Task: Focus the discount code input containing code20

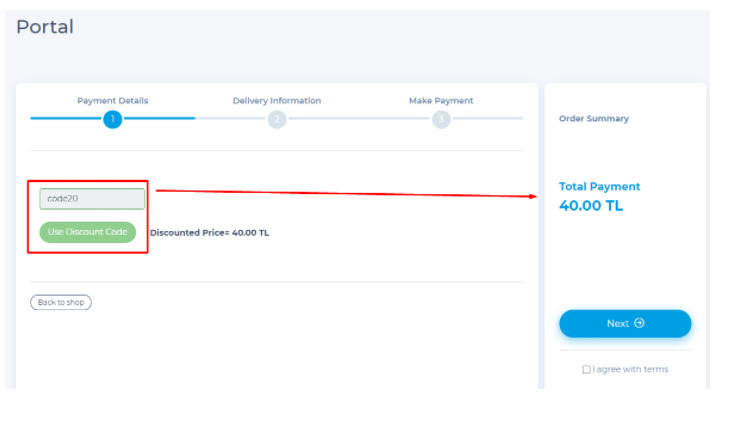Action: pyautogui.click(x=92, y=199)
